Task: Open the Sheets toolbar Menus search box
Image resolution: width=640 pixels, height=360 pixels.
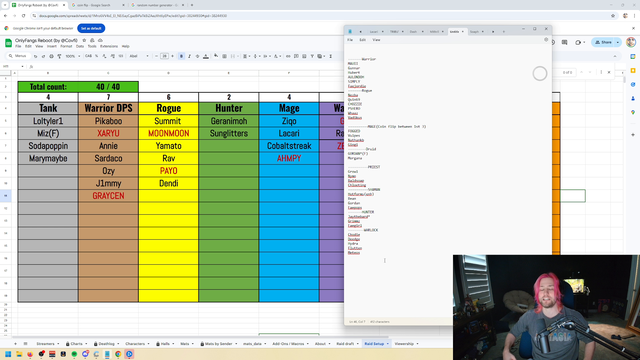Action: (x=18, y=56)
